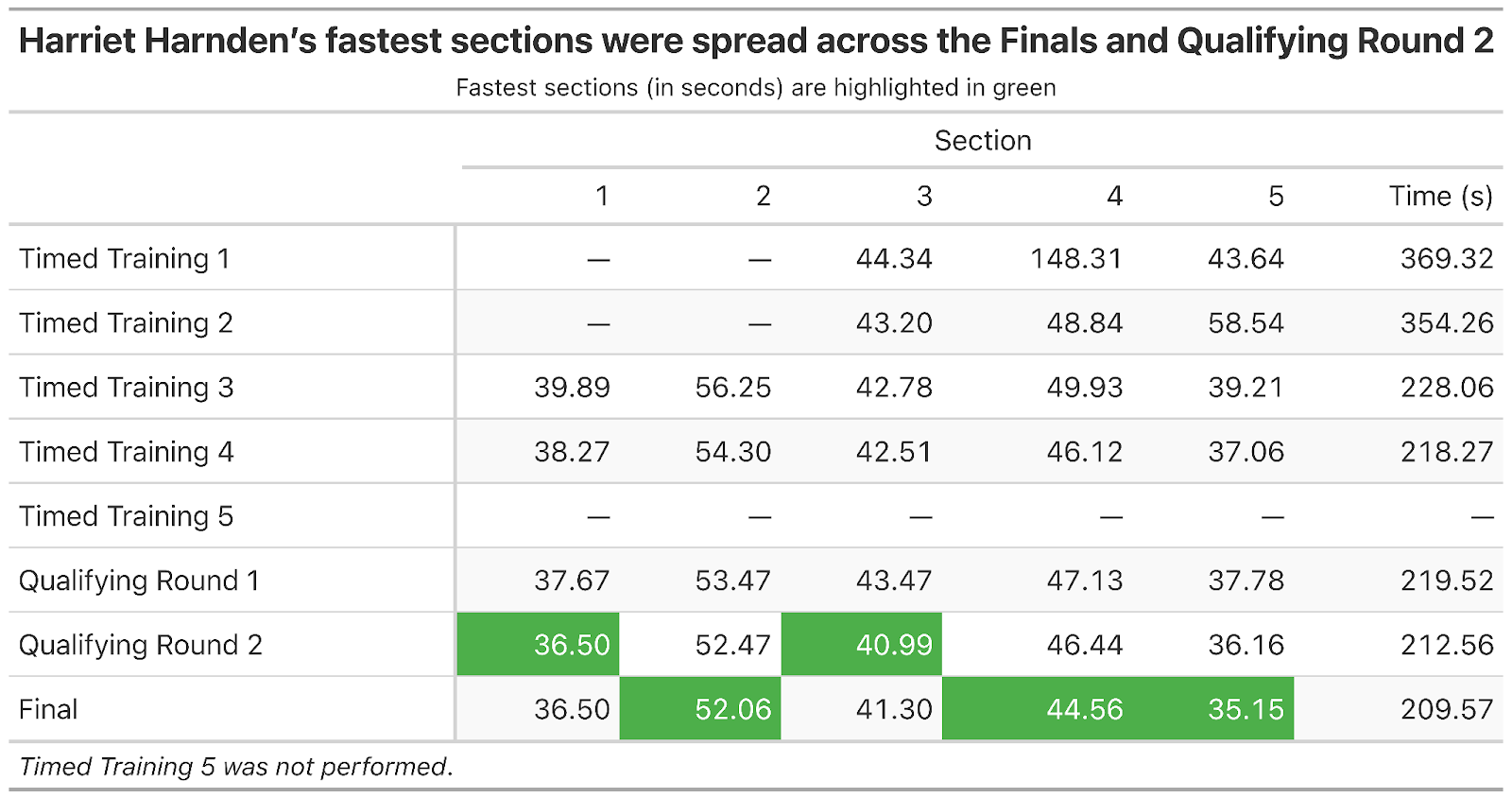
Task: Click the Section spanner header
Action: 983,141
